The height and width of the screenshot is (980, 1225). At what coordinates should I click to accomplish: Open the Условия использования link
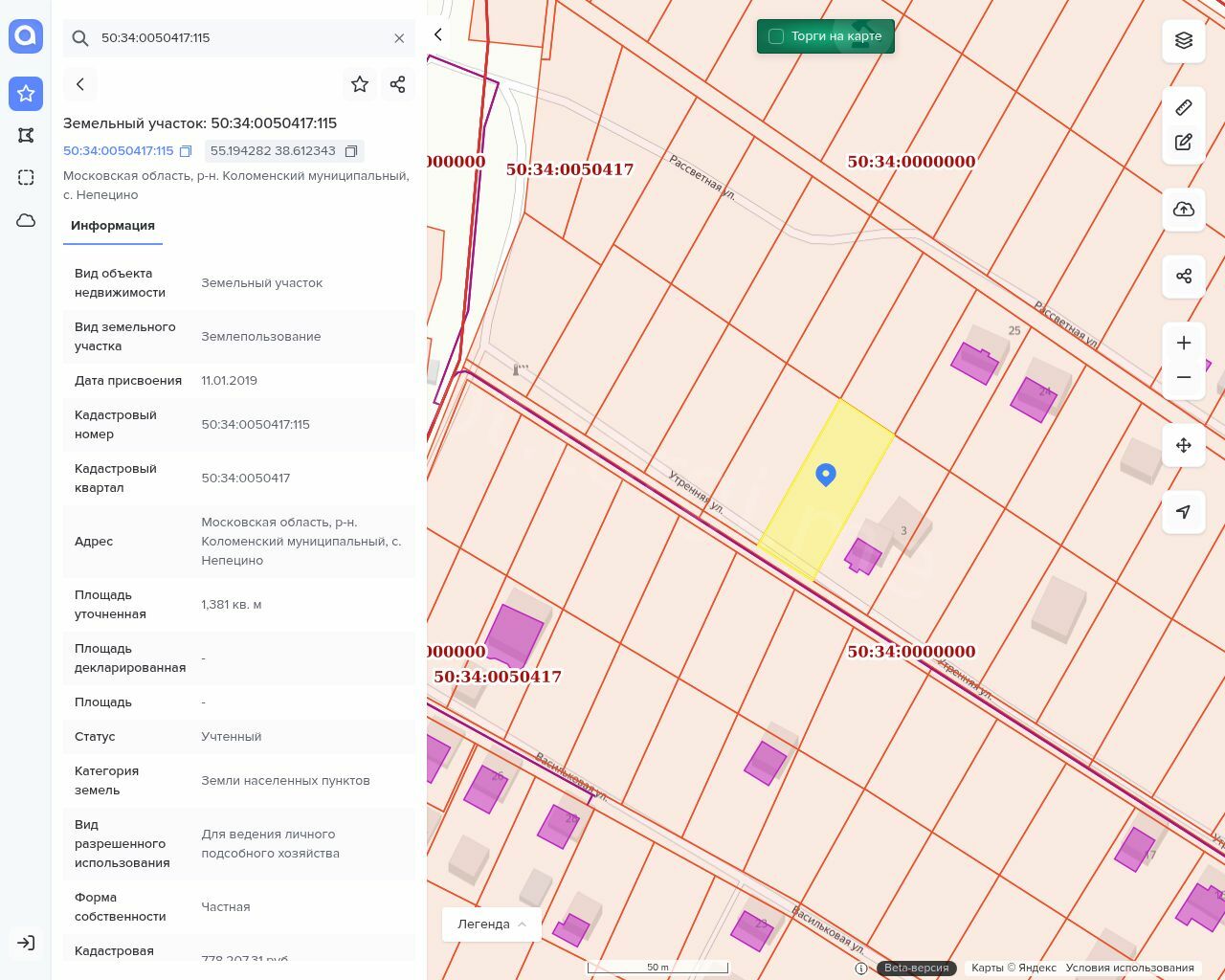click(x=1129, y=968)
